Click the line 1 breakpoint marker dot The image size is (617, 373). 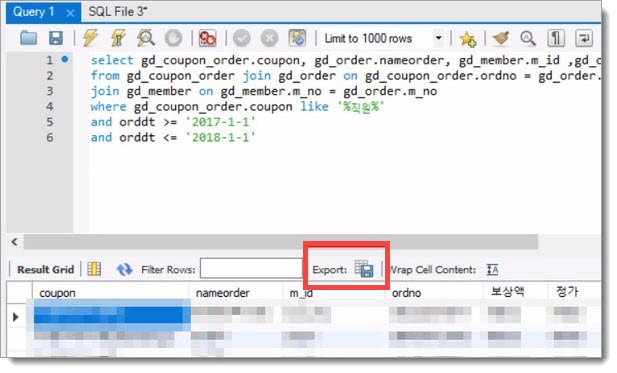point(65,59)
